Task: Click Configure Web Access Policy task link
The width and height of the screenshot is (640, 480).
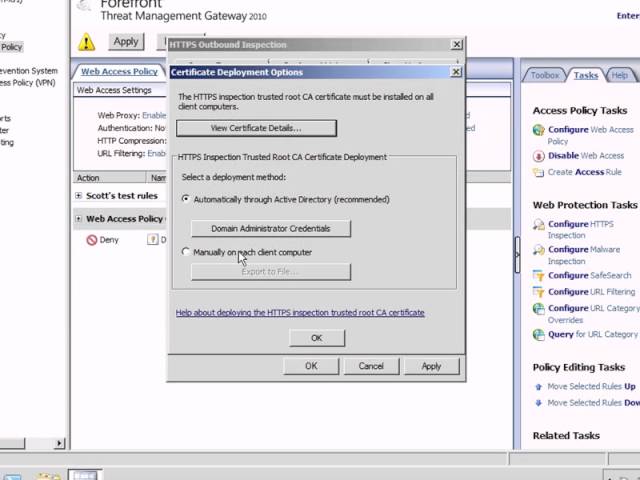Action: pyautogui.click(x=591, y=136)
